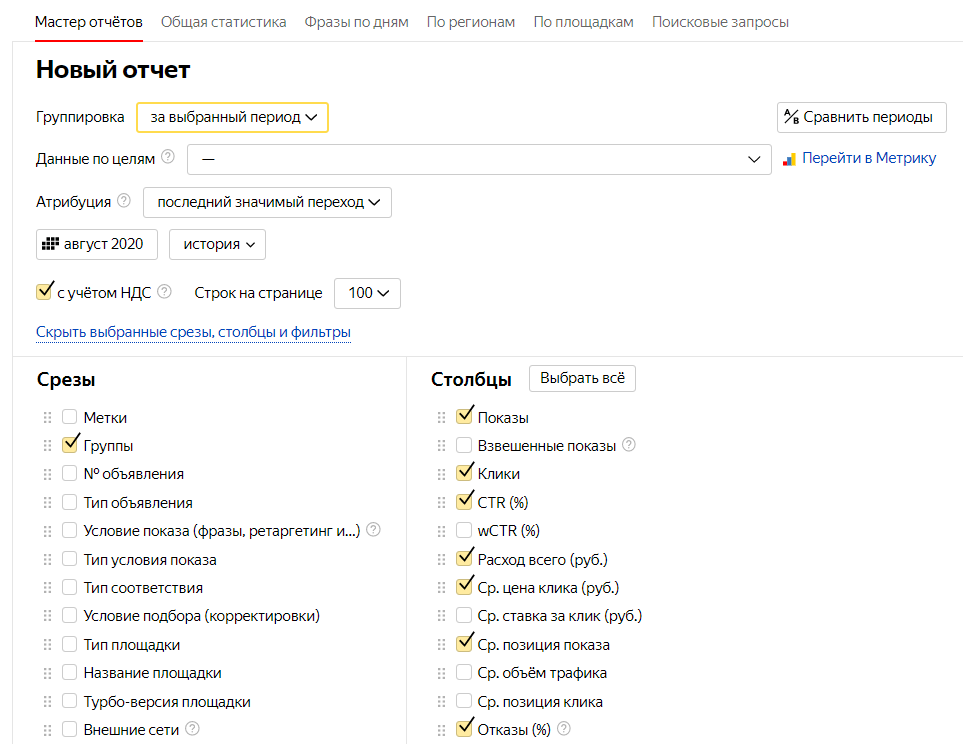This screenshot has height=744, width=963.
Task: Open the август 2020 date picker
Action: [x=97, y=245]
